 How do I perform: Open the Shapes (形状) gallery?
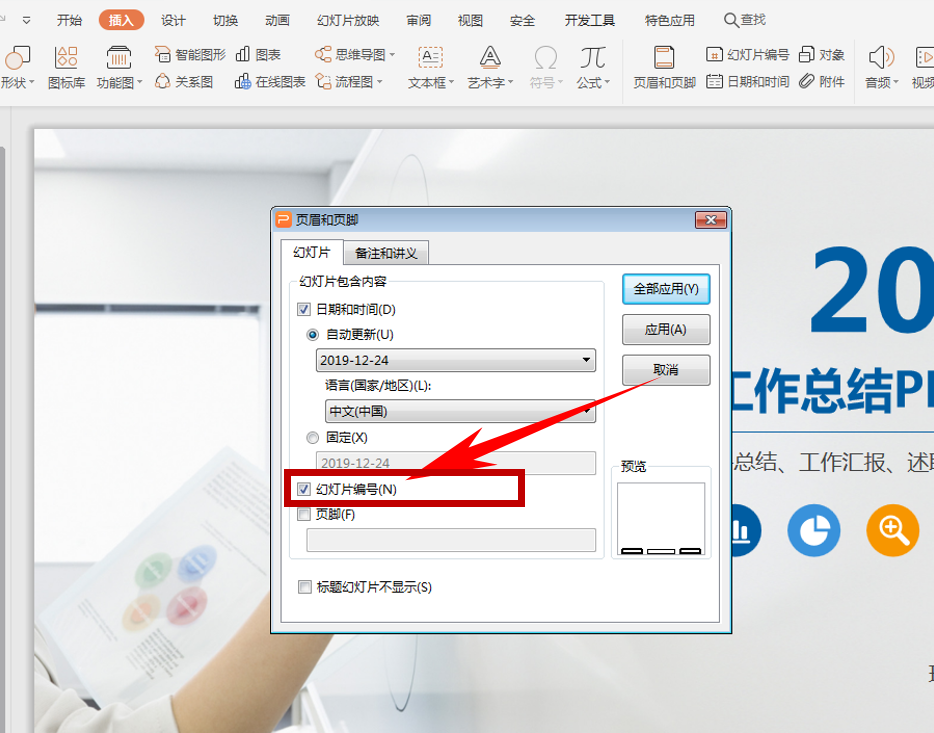click(x=18, y=68)
